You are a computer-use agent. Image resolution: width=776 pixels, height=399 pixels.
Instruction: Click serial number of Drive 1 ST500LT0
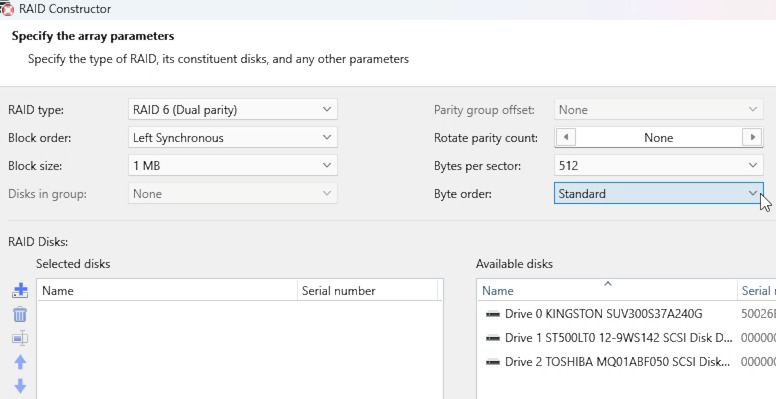coord(758,338)
